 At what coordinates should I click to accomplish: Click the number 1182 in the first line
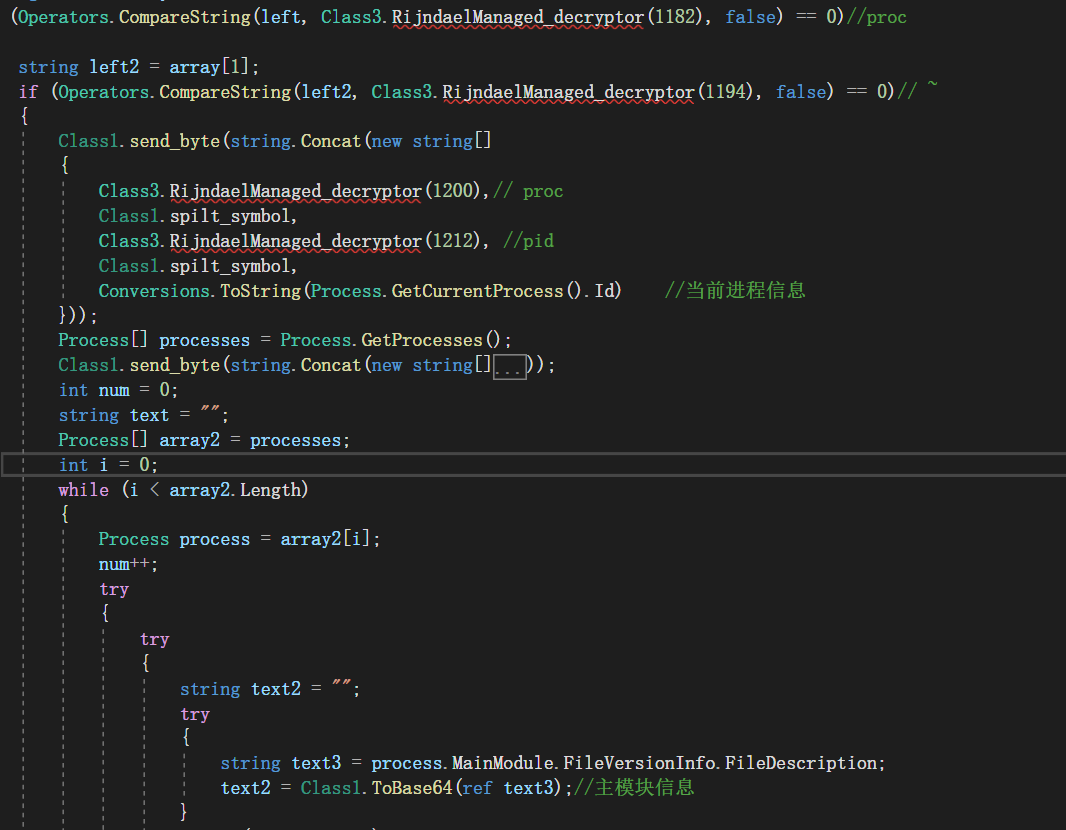click(675, 16)
